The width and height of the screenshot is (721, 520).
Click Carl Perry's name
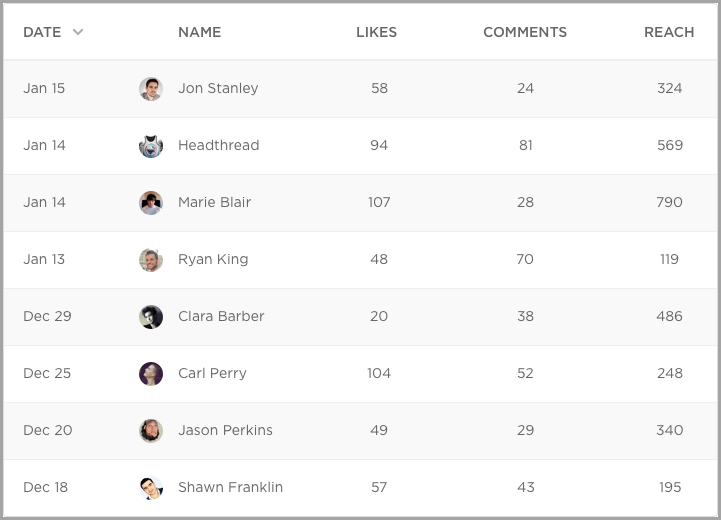[212, 373]
